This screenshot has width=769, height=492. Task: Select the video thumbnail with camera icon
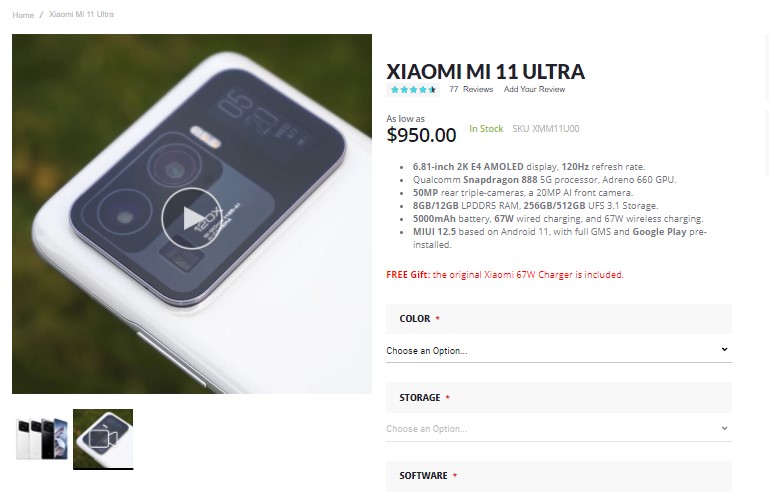pos(103,439)
